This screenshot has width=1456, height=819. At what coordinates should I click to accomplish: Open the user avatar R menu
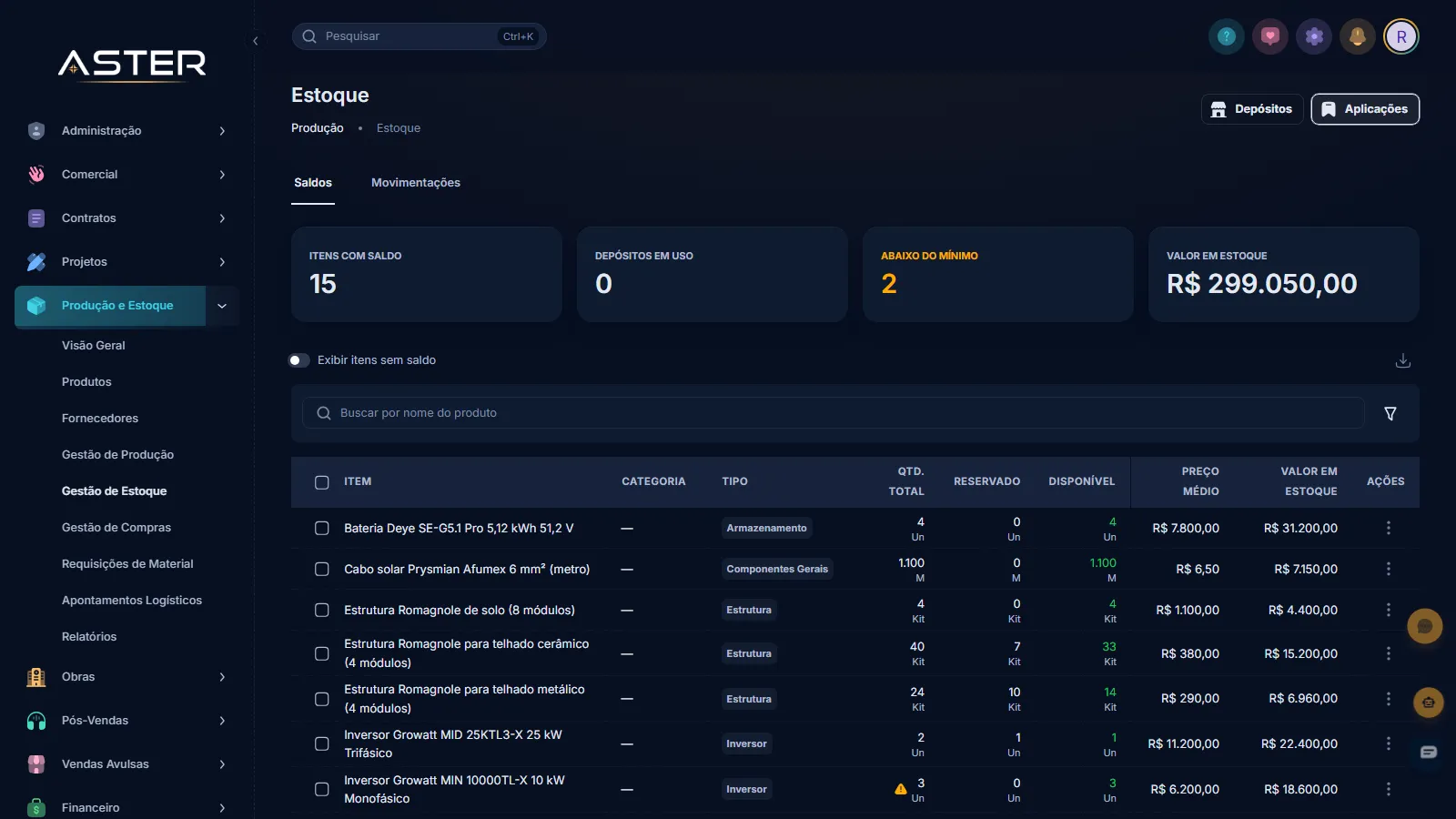point(1401,36)
